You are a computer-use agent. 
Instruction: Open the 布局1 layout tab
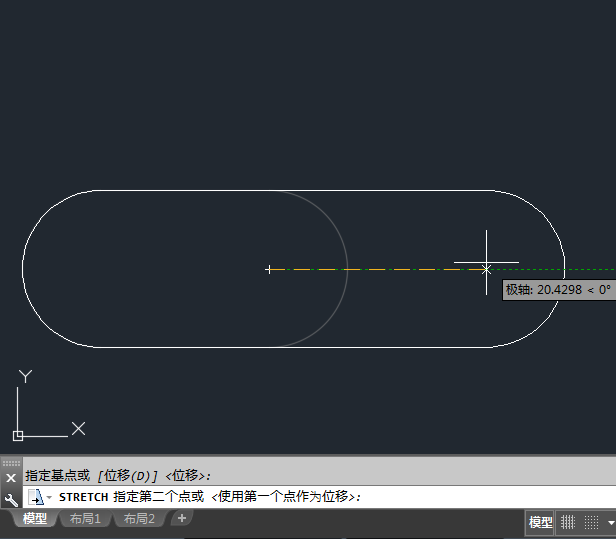[85, 519]
